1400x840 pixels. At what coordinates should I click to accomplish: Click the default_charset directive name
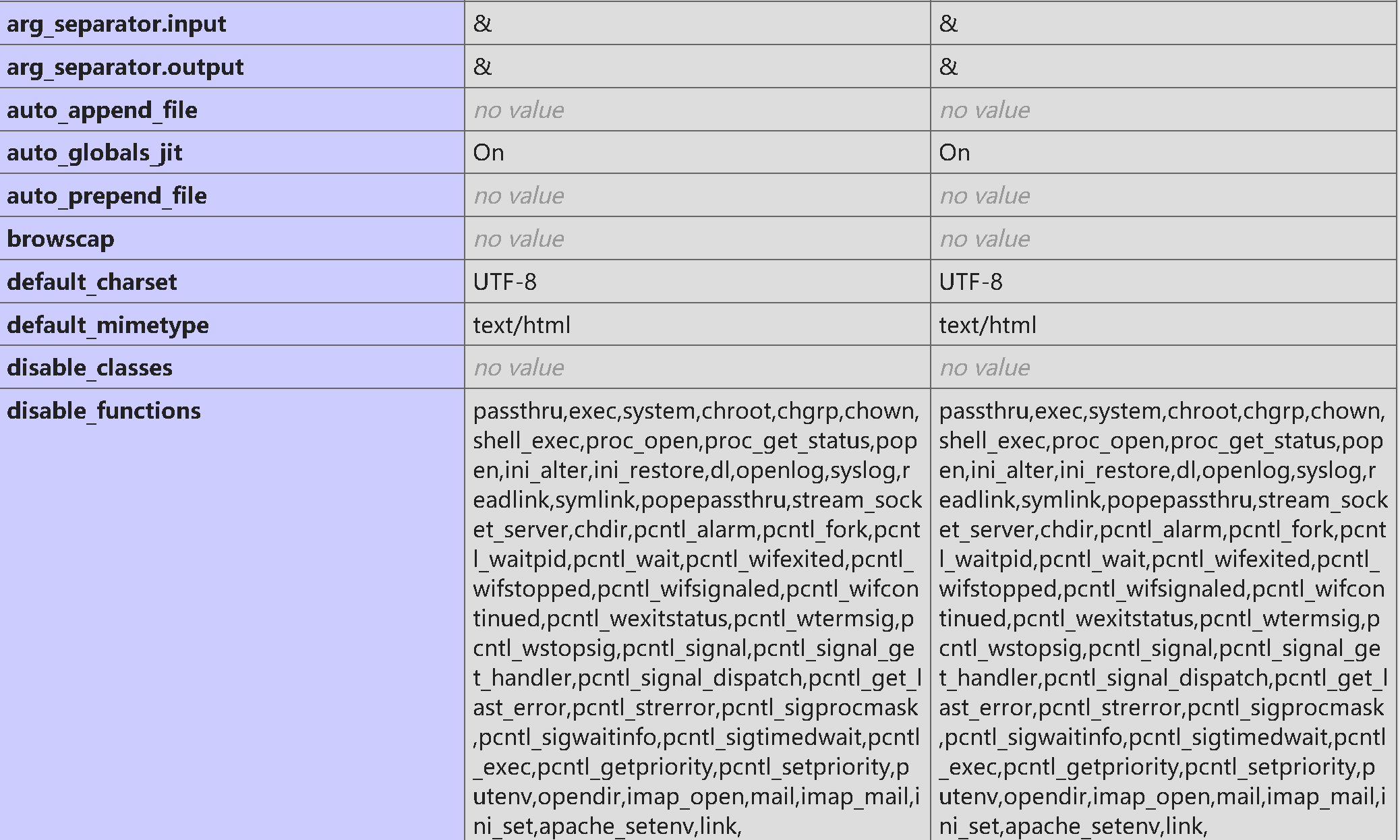coord(91,282)
